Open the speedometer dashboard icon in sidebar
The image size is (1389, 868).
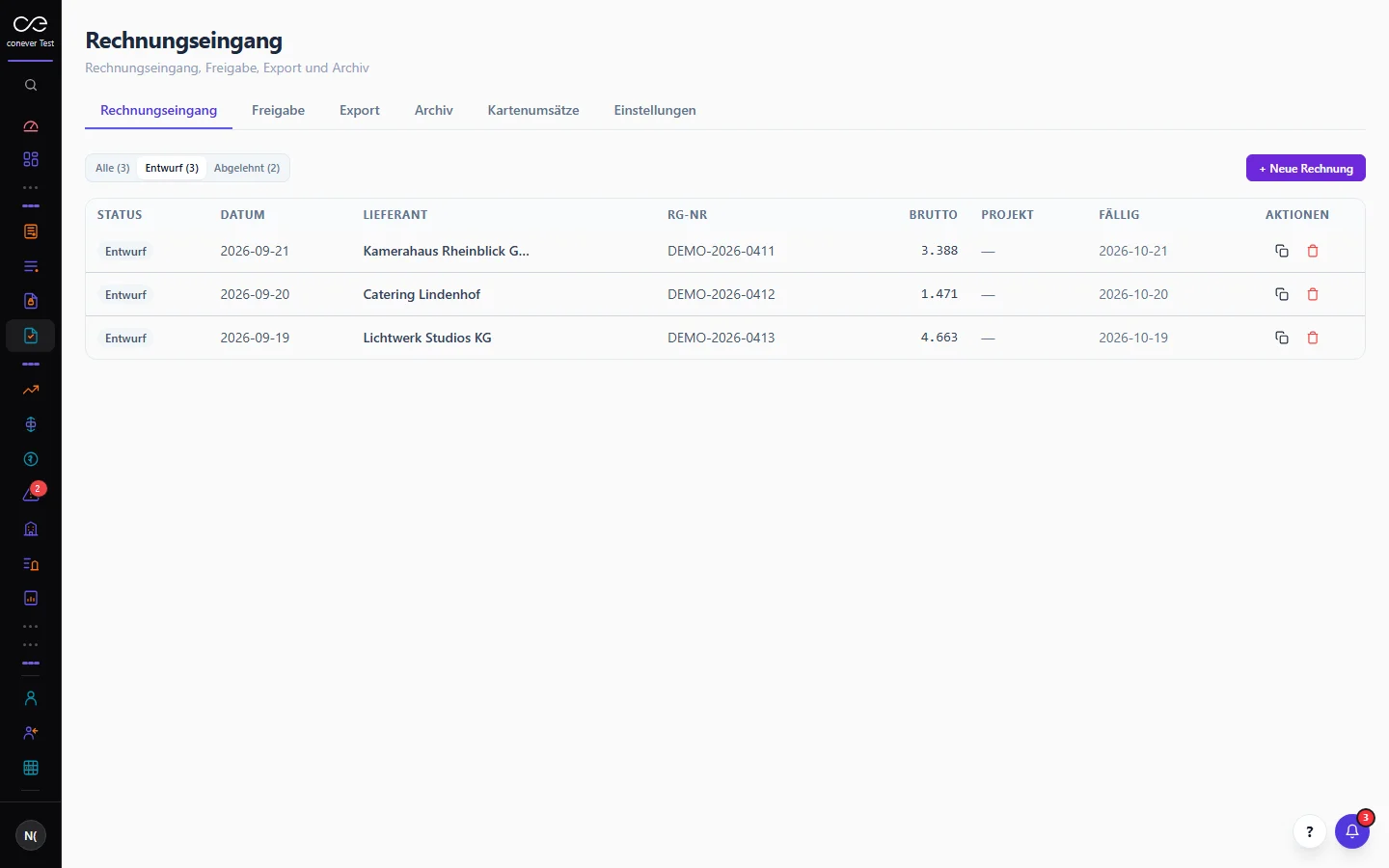31,125
